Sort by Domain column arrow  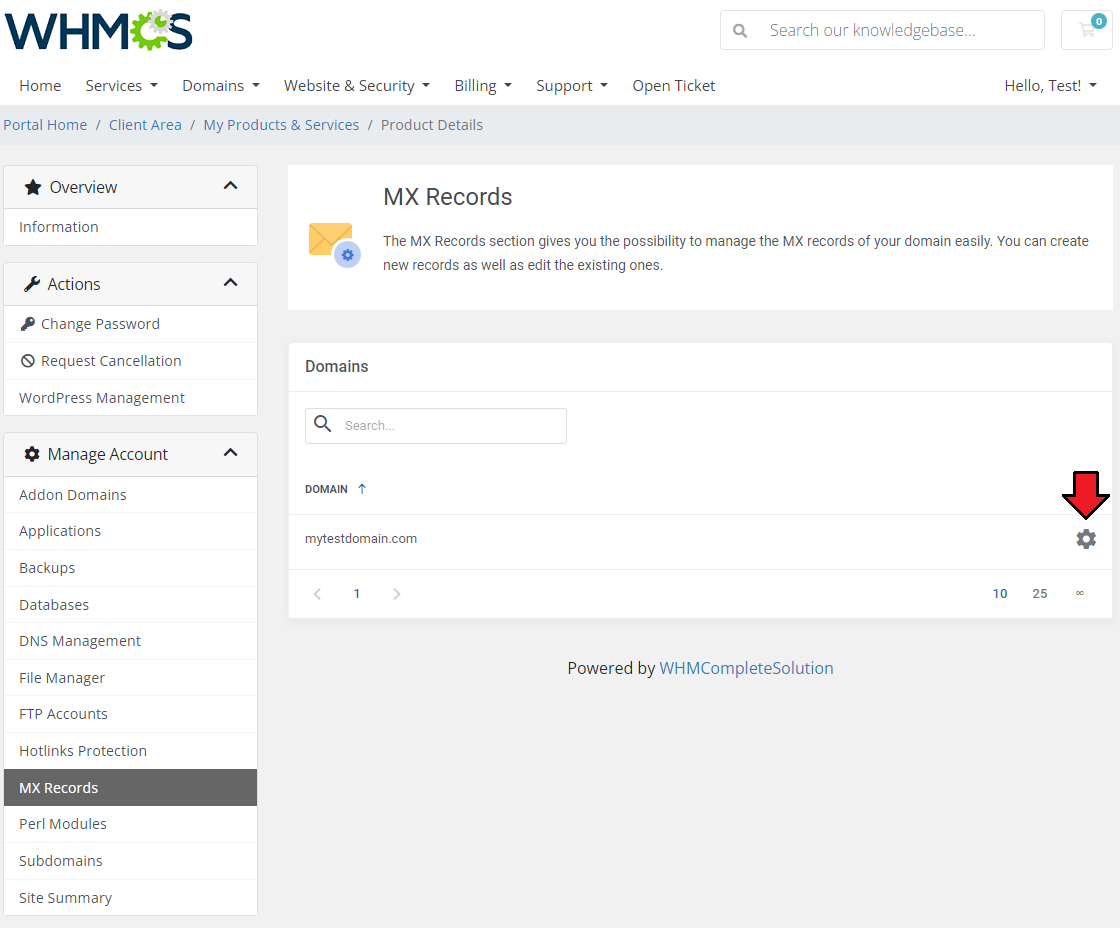point(362,489)
